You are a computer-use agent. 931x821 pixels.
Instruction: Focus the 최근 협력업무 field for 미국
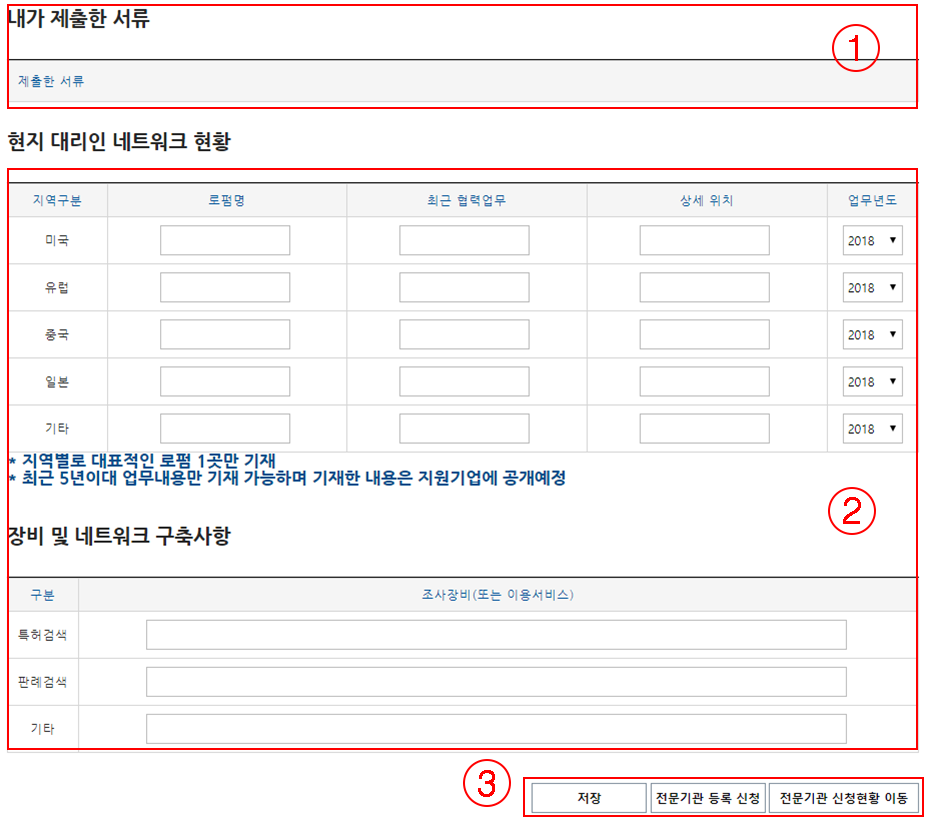tap(464, 241)
